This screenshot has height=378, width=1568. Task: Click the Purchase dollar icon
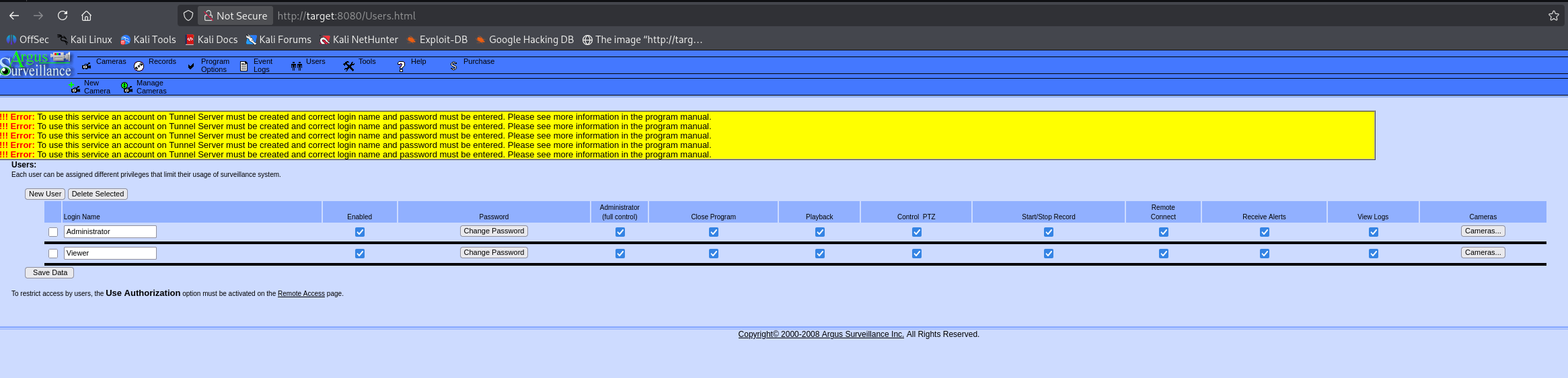pos(453,66)
